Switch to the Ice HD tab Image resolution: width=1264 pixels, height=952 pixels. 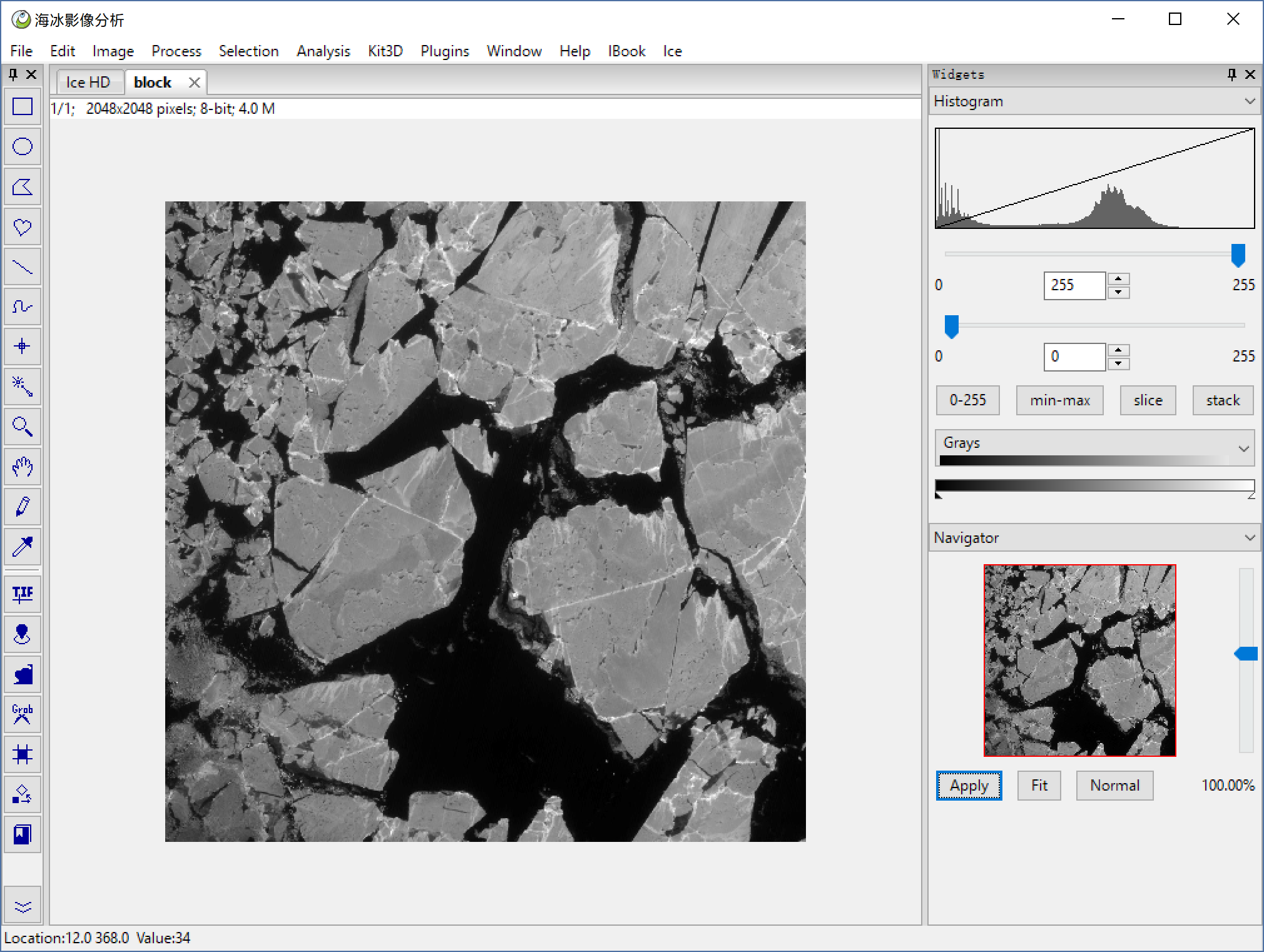tap(88, 83)
